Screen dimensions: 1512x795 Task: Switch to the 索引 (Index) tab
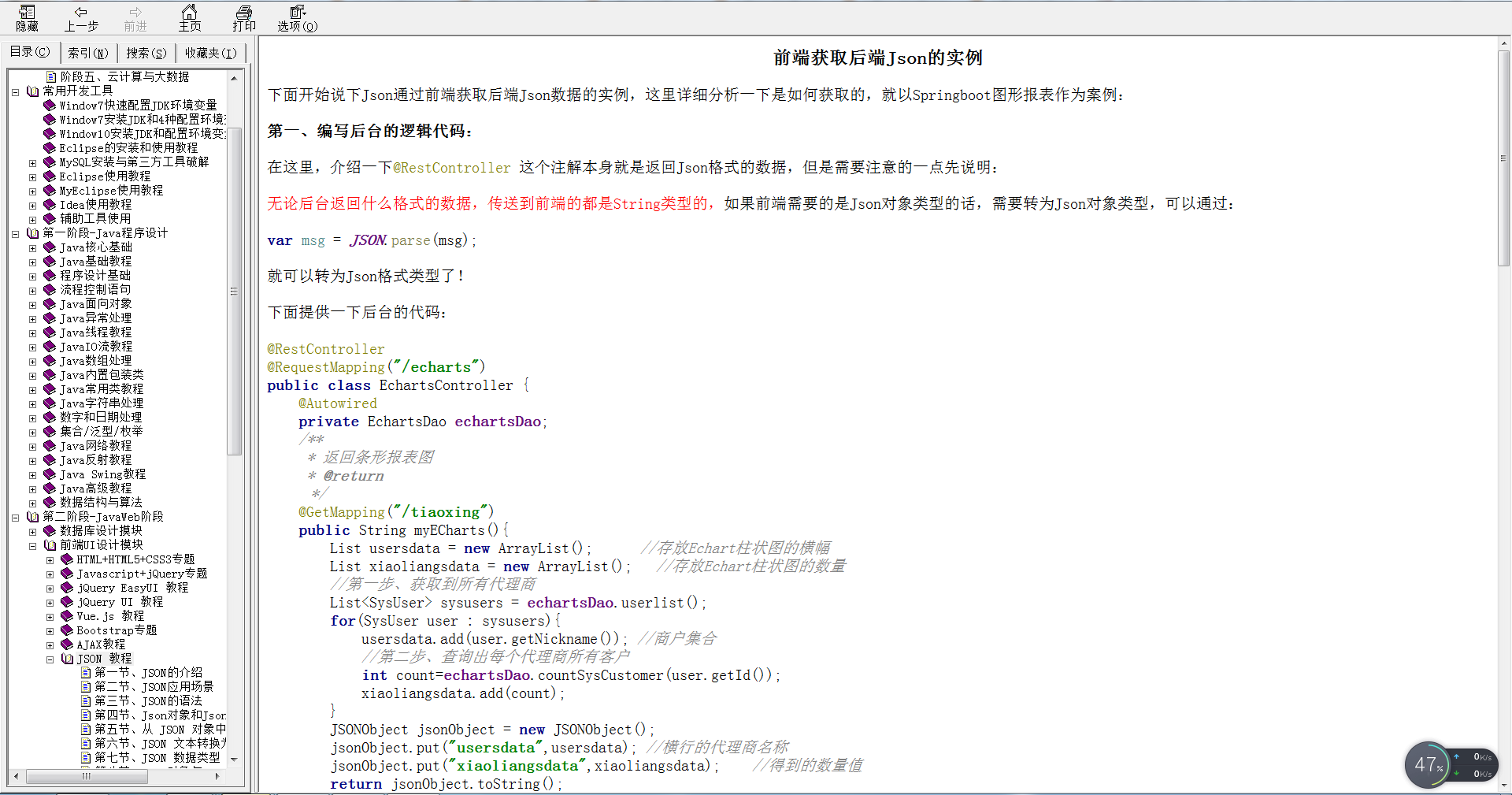(88, 53)
